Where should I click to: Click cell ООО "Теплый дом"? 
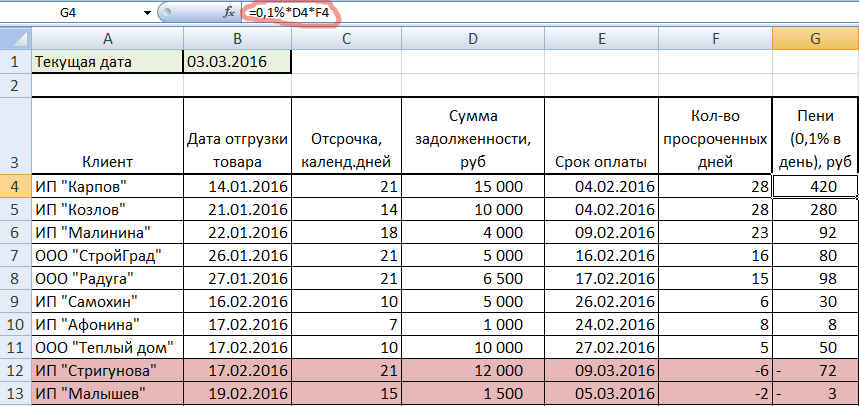(x=107, y=347)
